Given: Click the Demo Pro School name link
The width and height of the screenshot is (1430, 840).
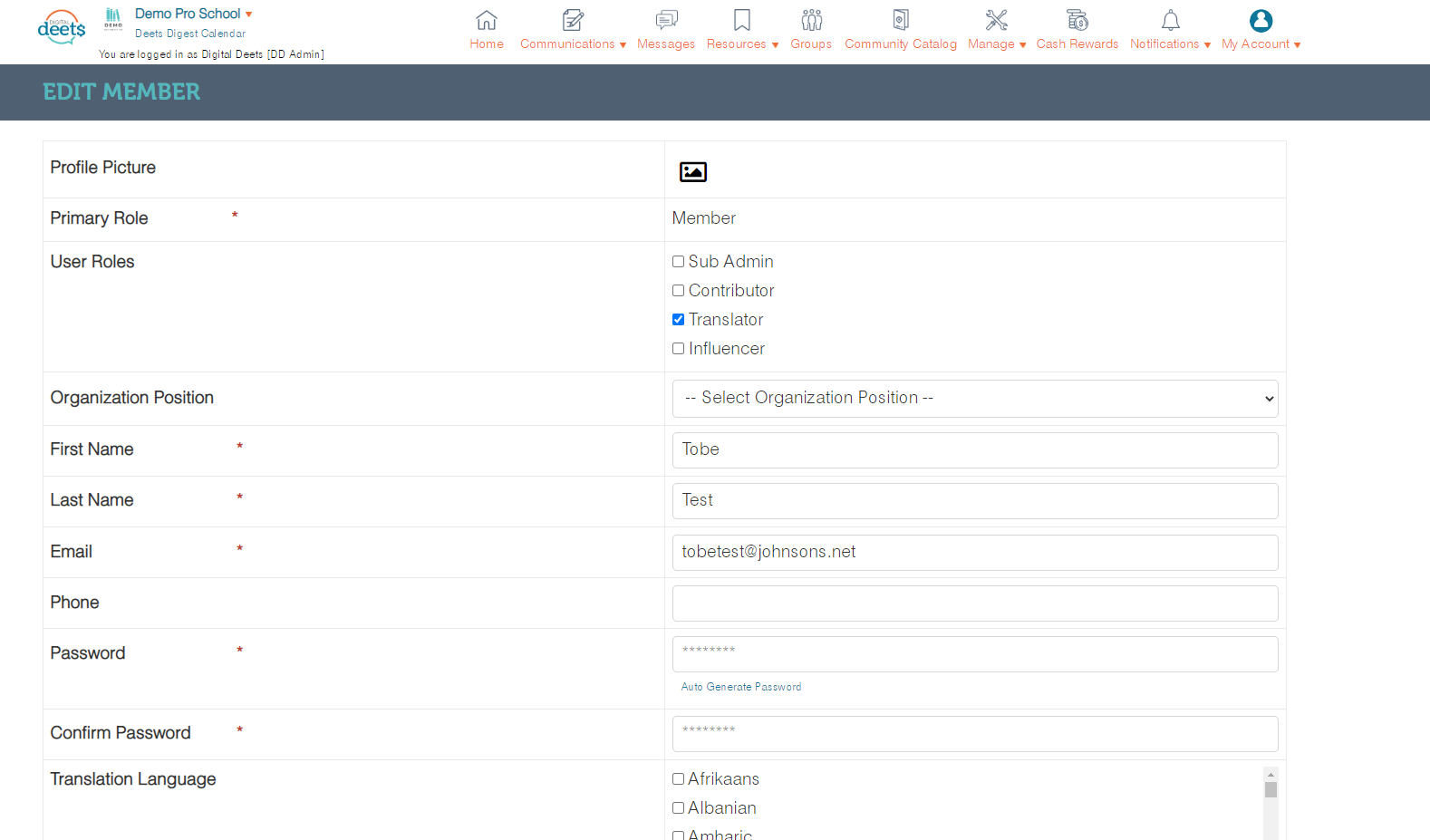Looking at the screenshot, I should pos(188,14).
